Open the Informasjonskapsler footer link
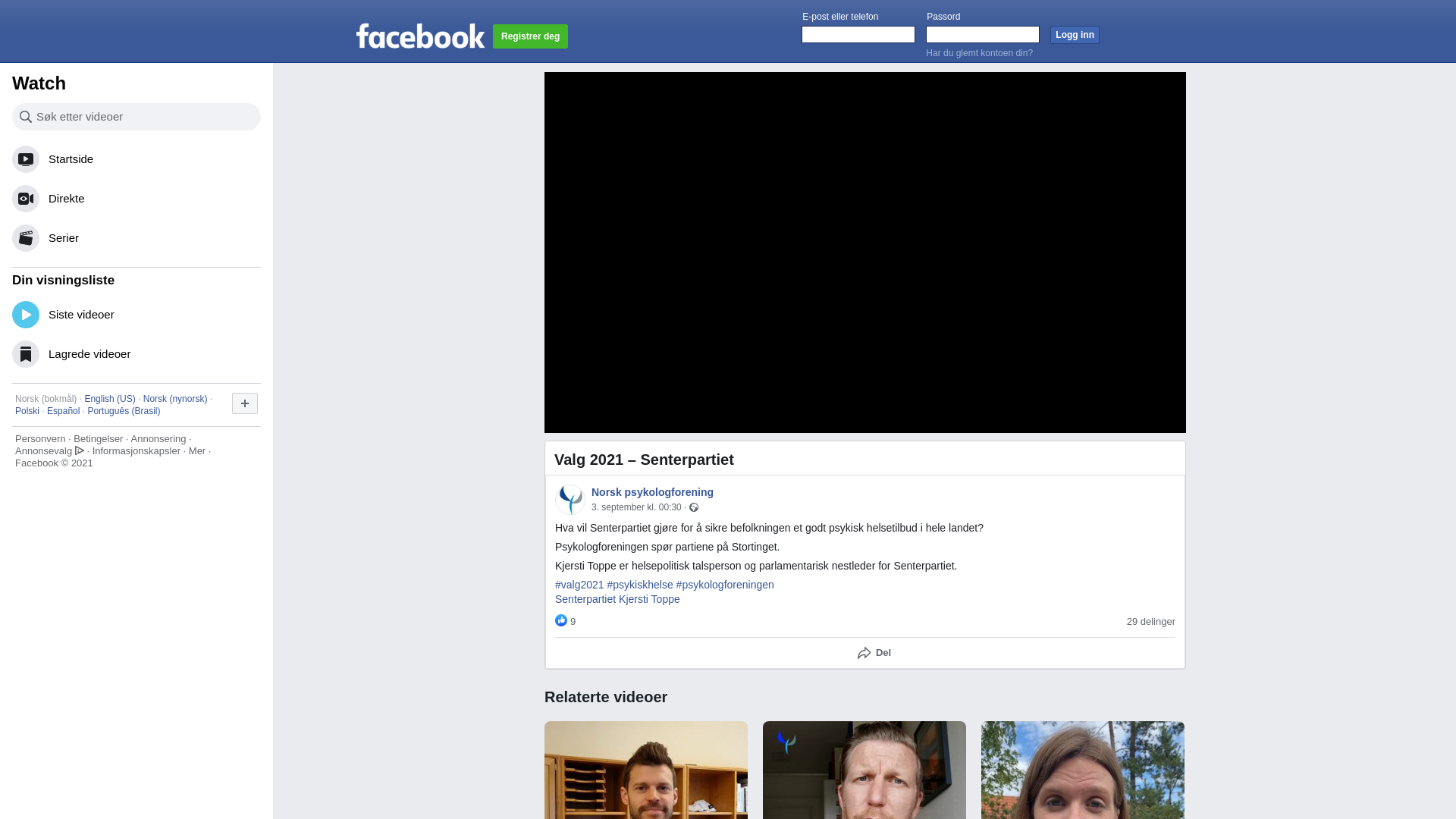Screen dimensions: 1456x819 click(x=136, y=451)
